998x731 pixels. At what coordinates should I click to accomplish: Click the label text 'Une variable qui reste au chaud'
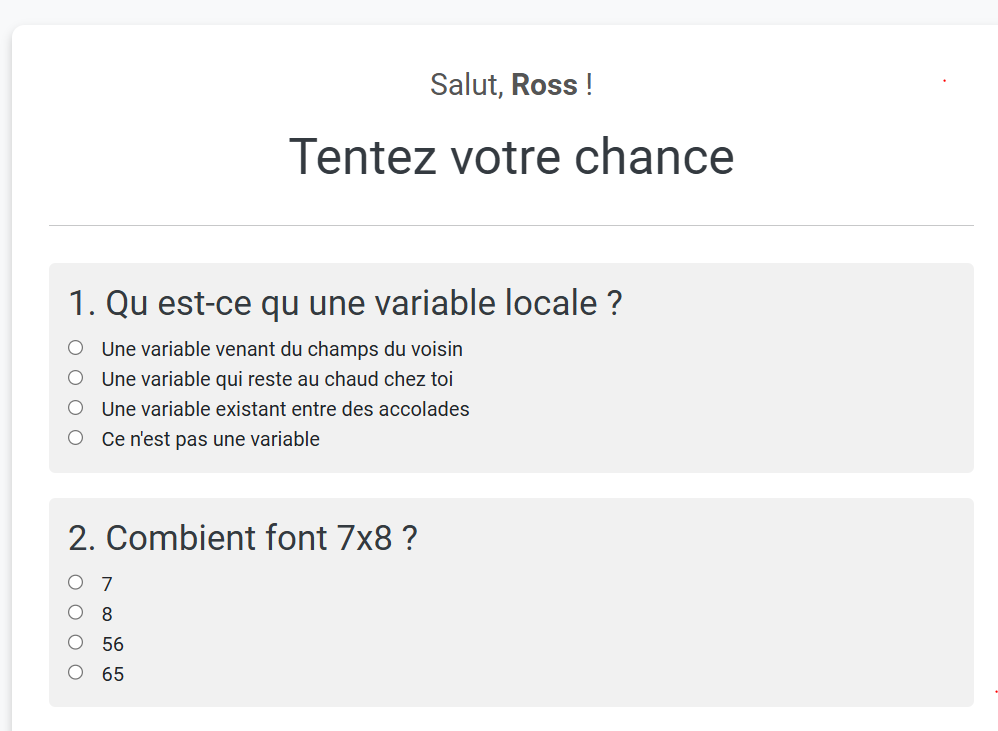tap(241, 379)
